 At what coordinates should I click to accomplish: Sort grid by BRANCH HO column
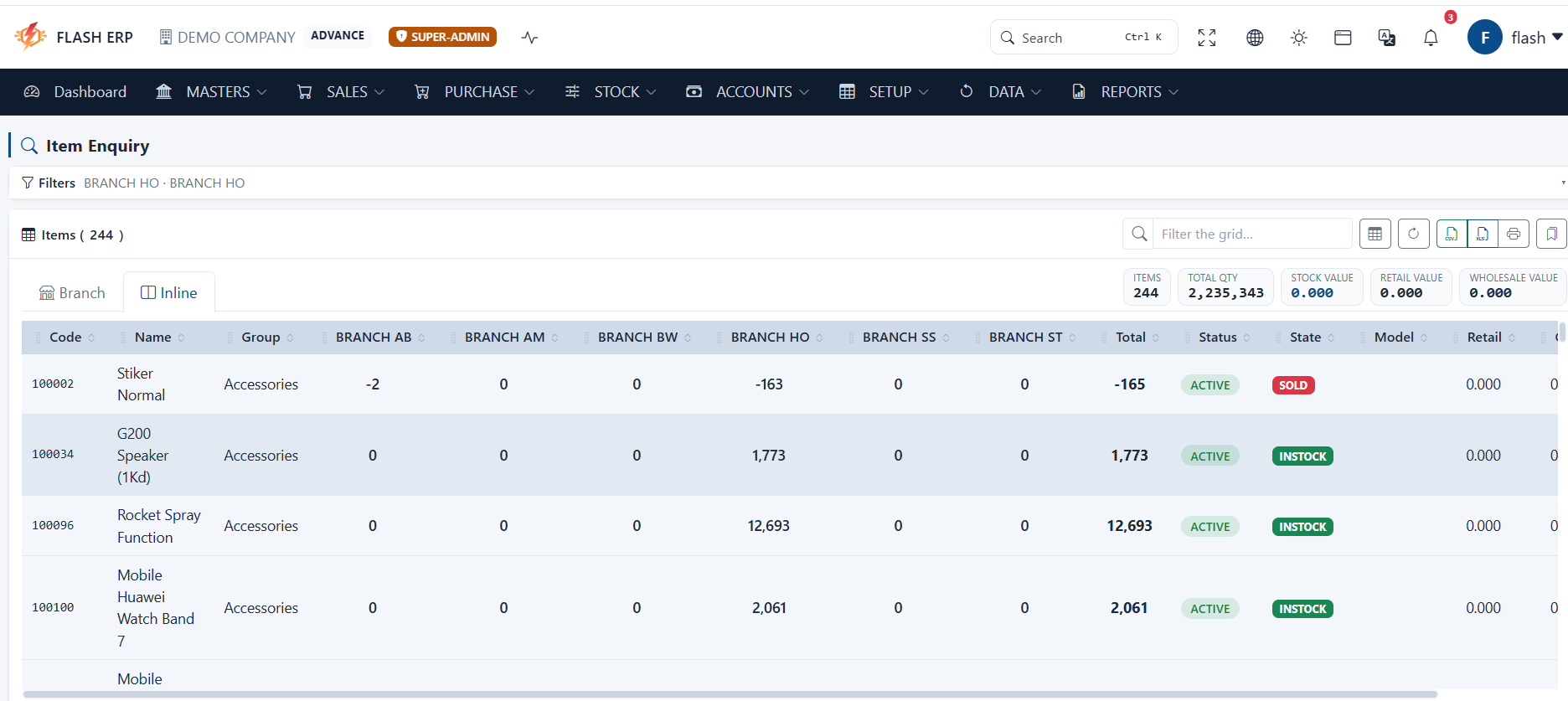click(x=770, y=337)
